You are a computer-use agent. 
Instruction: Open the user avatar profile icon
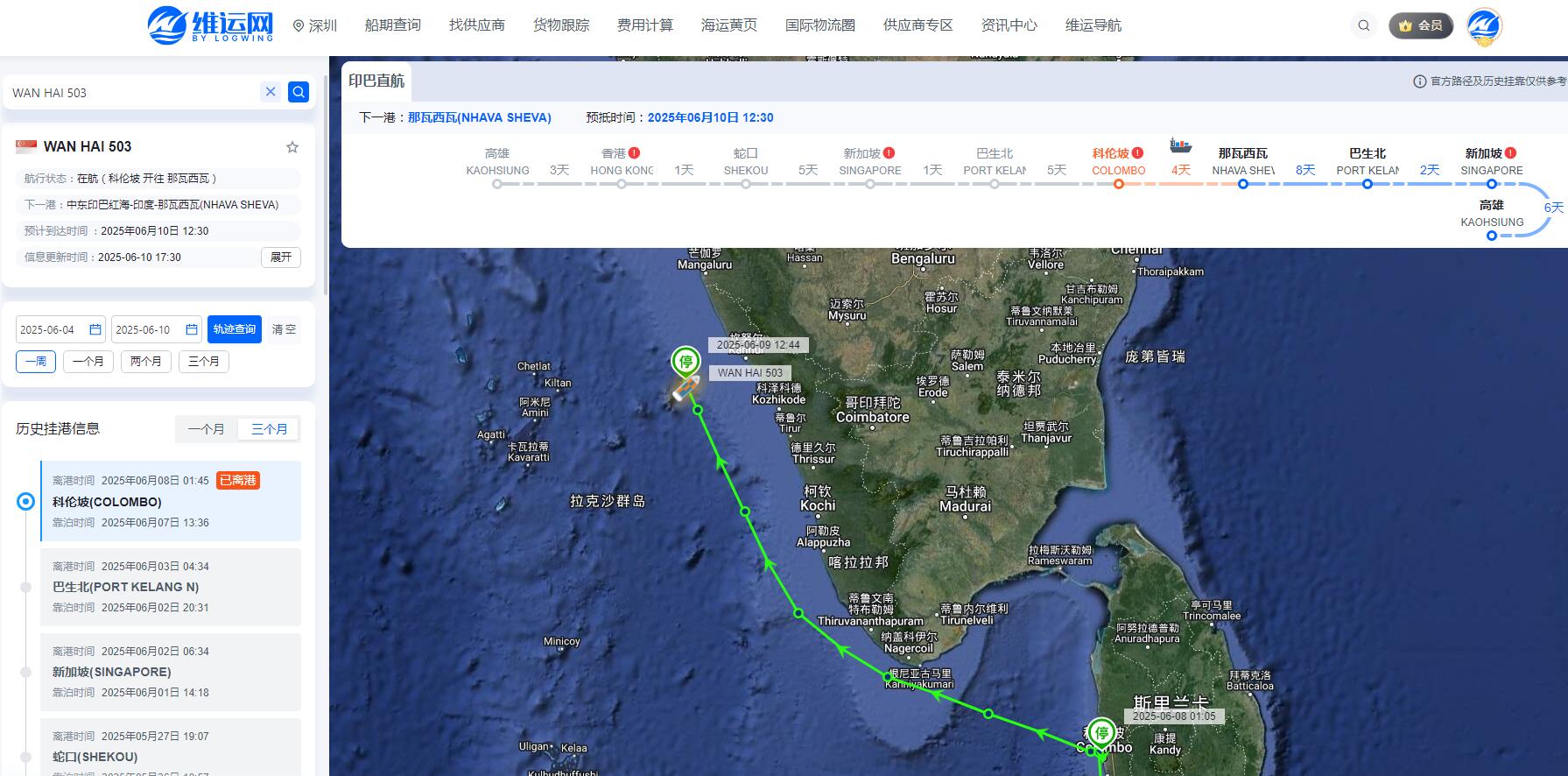click(x=1484, y=26)
